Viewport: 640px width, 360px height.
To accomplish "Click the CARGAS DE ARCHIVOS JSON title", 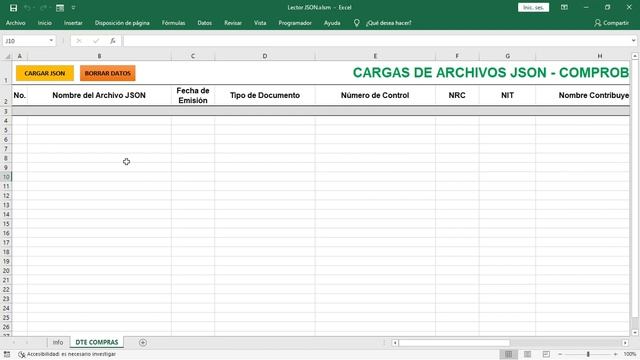I will 491,73.
